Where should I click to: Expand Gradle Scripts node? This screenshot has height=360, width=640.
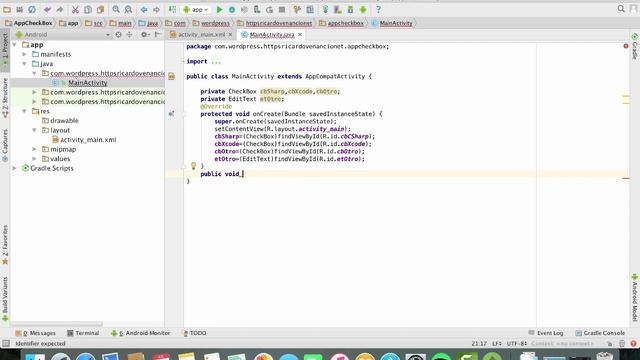15,168
